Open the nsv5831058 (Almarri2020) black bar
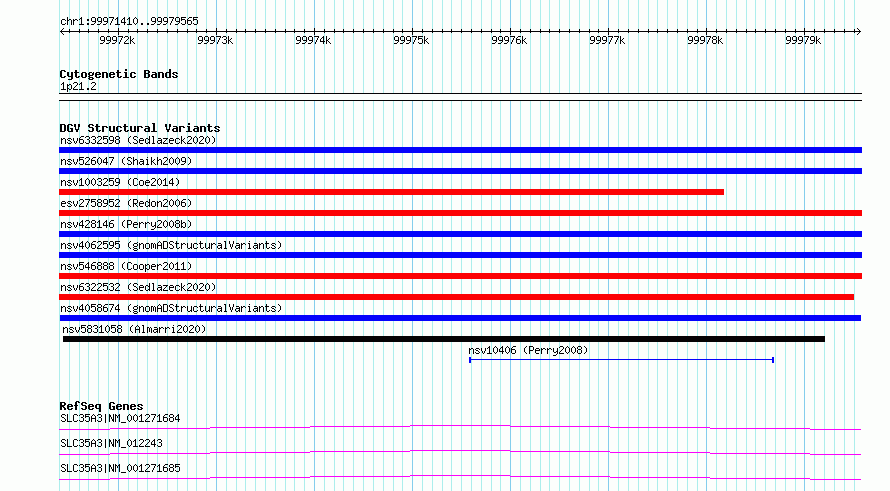This screenshot has height=491, width=890. point(444,339)
